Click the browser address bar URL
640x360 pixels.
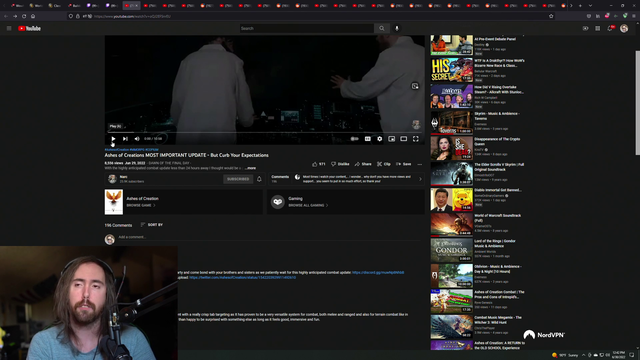[132, 16]
